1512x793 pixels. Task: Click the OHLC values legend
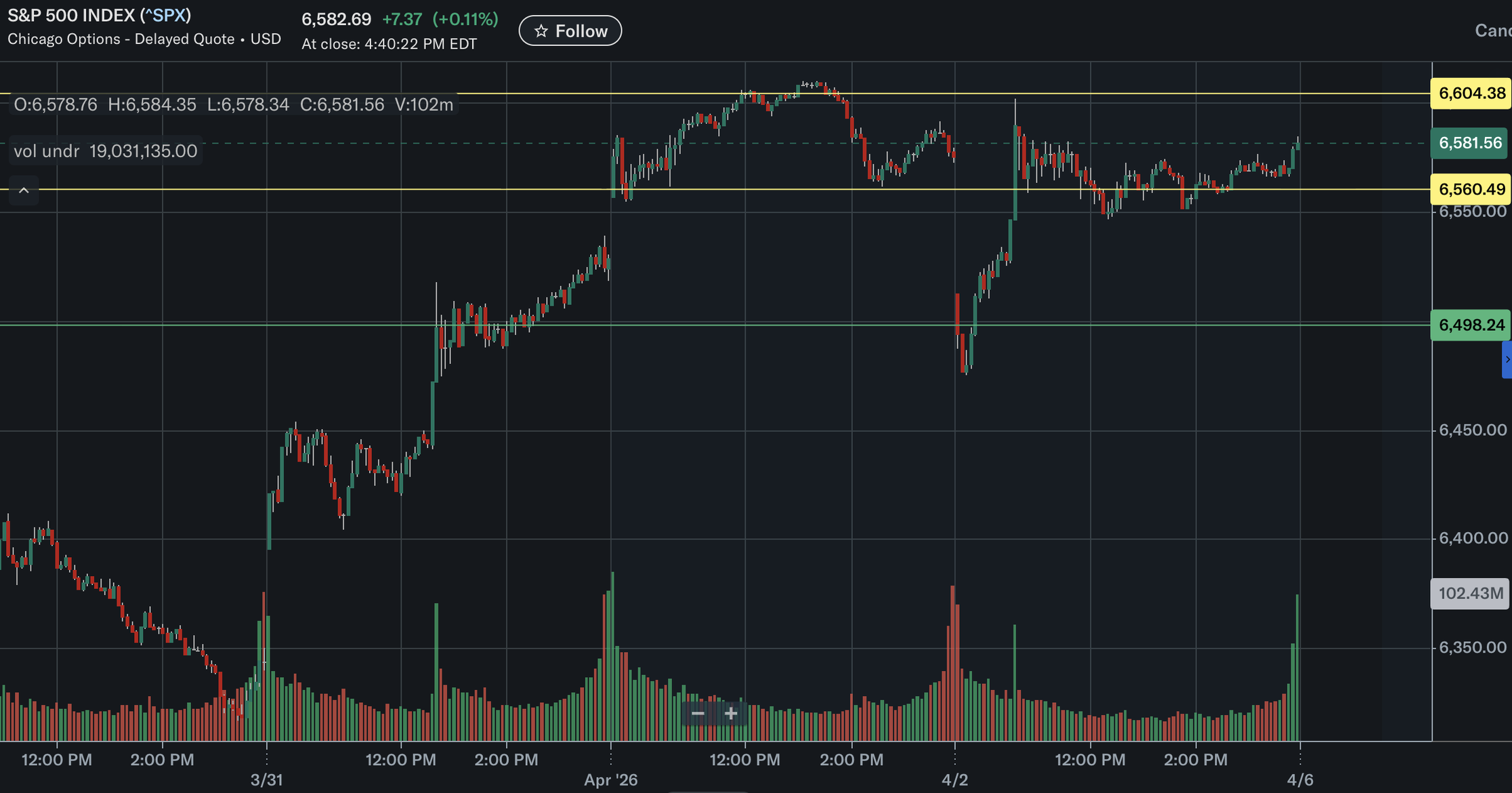click(x=233, y=104)
